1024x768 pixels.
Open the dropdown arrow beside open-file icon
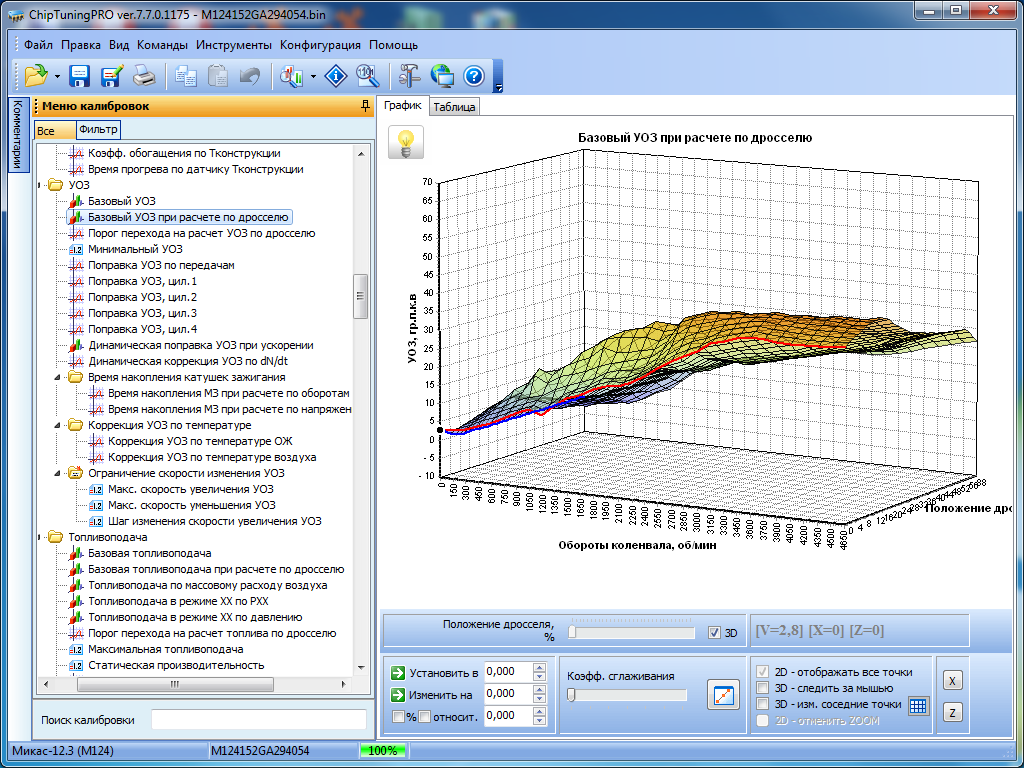57,76
